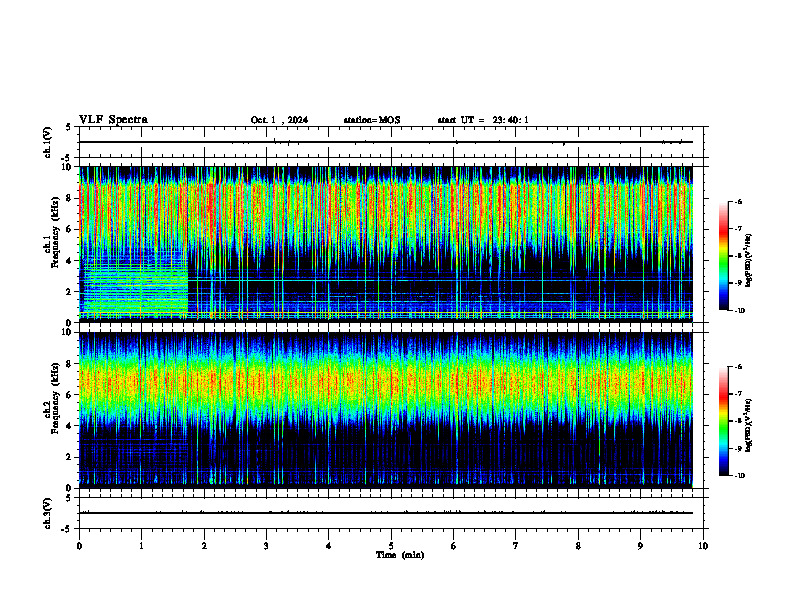Click the "5" tick on the ch.1(V) axis
The image size is (792, 612).
[x=68, y=127]
